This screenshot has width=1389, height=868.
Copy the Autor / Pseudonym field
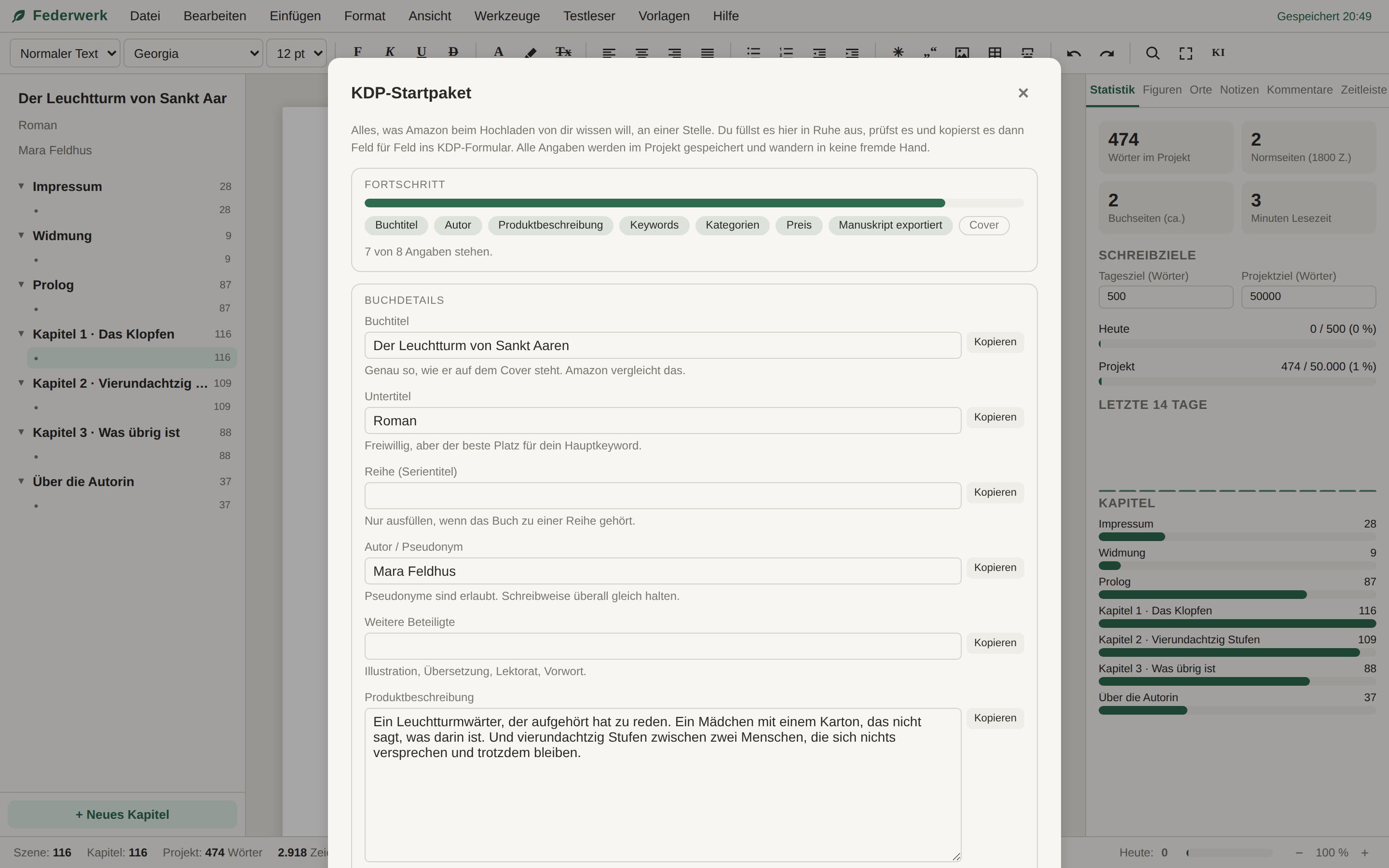(x=994, y=568)
